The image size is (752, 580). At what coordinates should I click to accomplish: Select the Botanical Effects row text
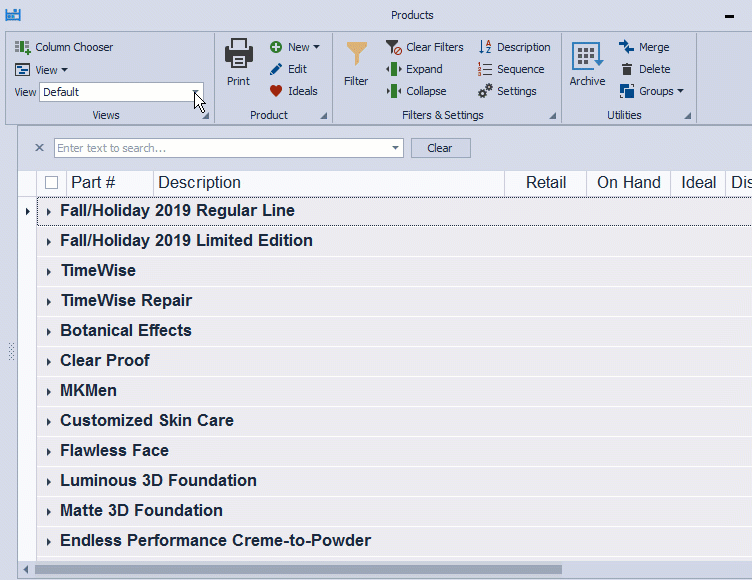click(126, 331)
